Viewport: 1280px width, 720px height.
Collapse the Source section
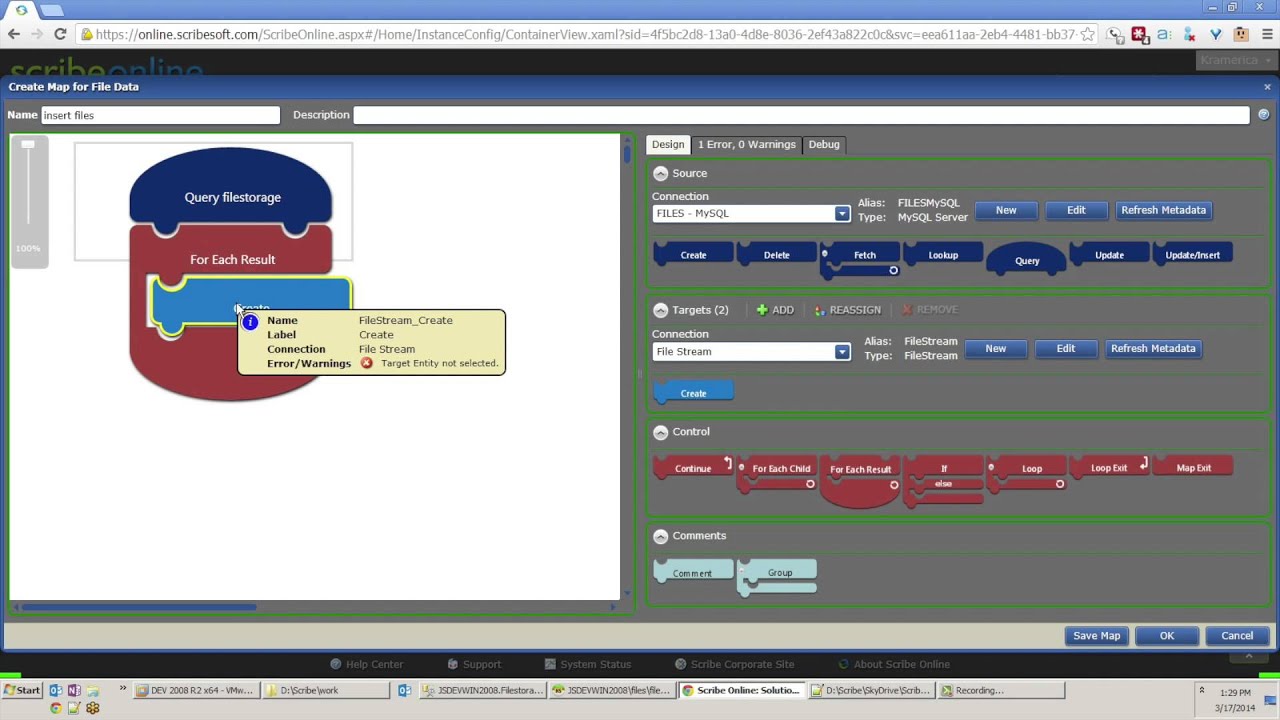(660, 173)
